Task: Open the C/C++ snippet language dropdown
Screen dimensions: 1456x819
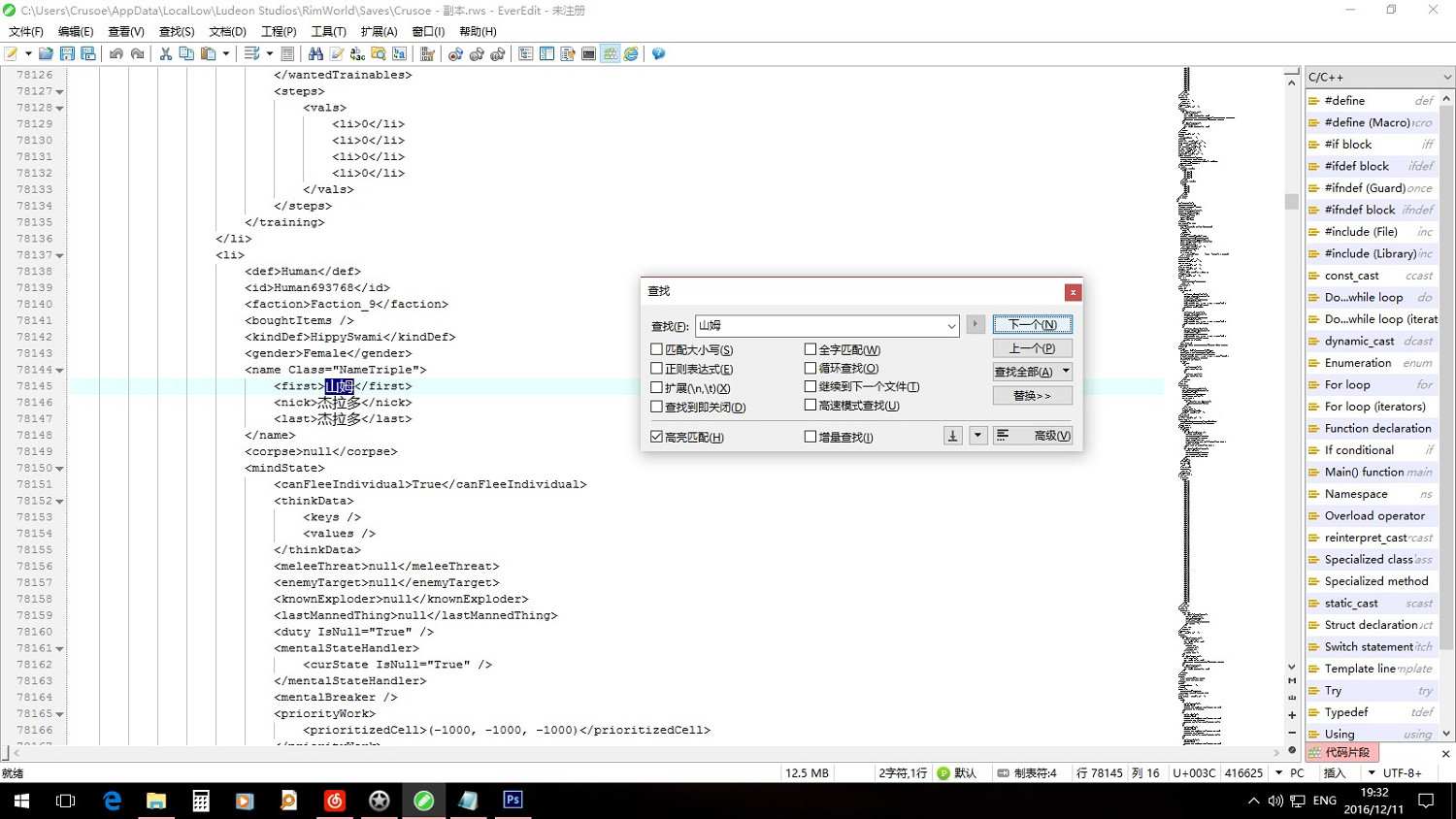Action: click(x=1446, y=78)
